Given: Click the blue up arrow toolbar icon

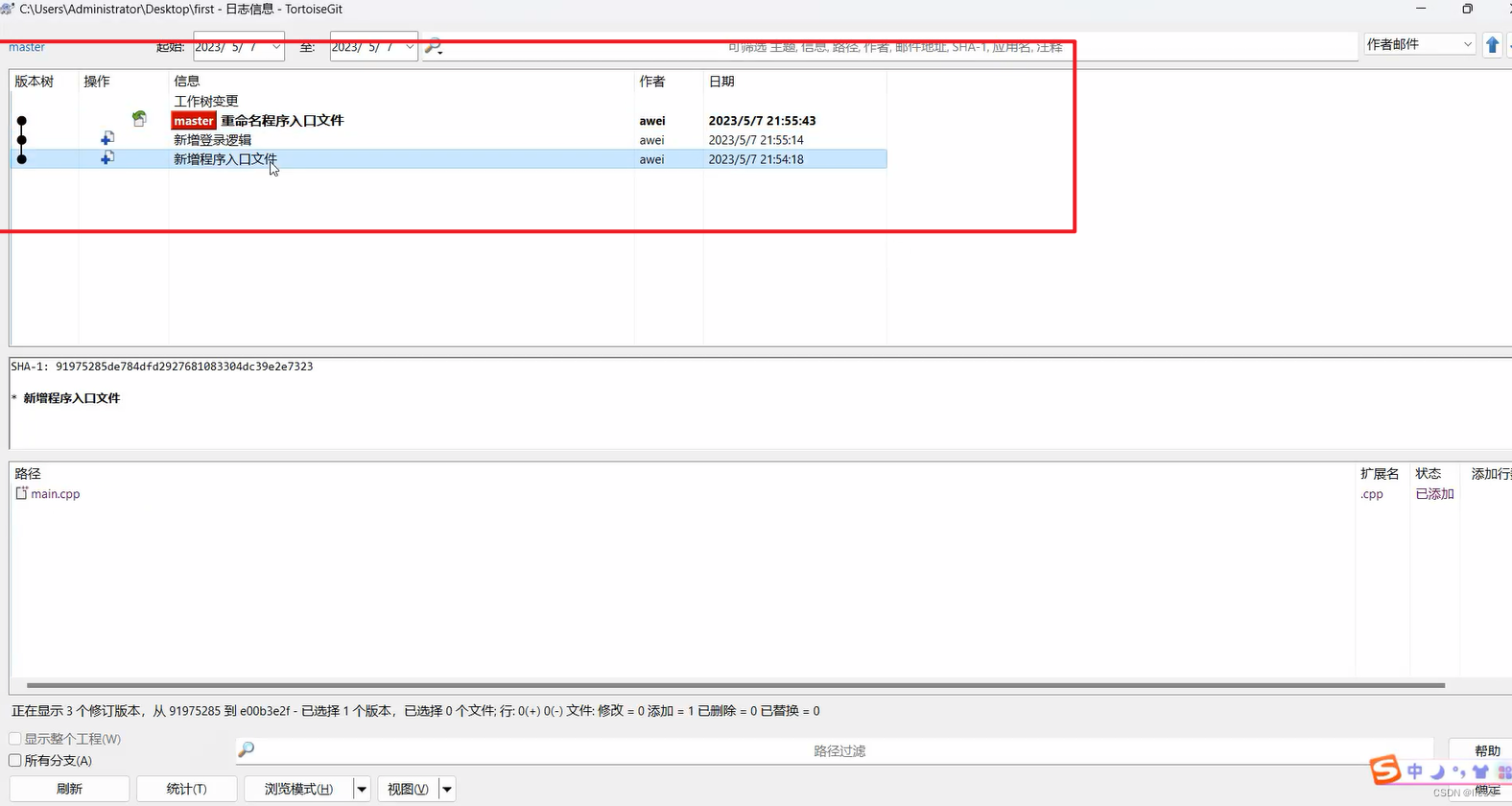Looking at the screenshot, I should pyautogui.click(x=1492, y=45).
